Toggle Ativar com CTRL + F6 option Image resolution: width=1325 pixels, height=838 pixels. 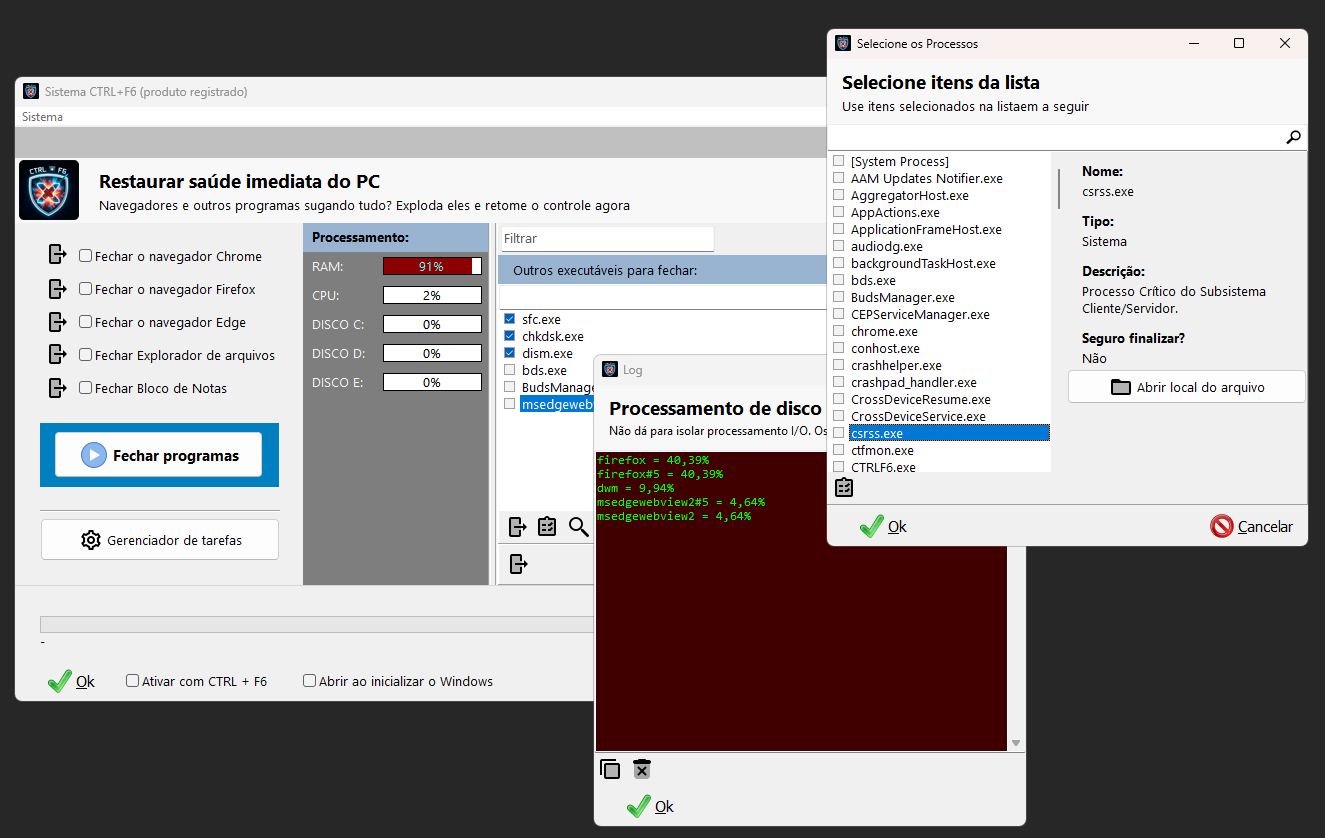pos(133,681)
